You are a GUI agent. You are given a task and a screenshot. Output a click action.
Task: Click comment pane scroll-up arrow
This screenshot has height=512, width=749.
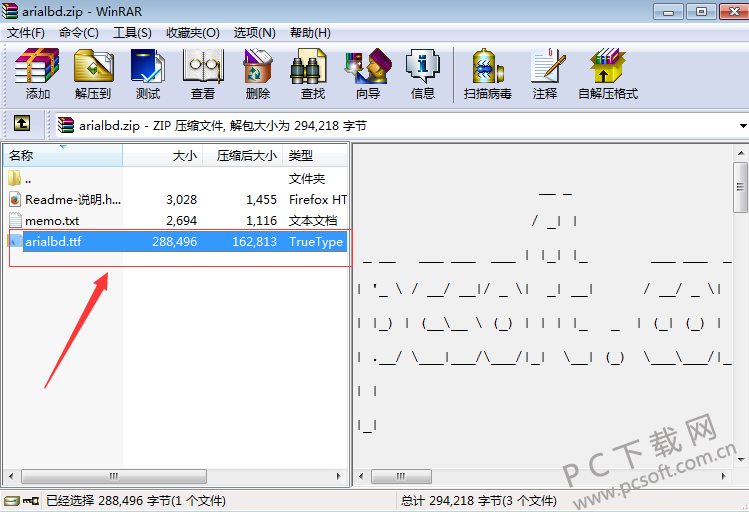coord(741,153)
